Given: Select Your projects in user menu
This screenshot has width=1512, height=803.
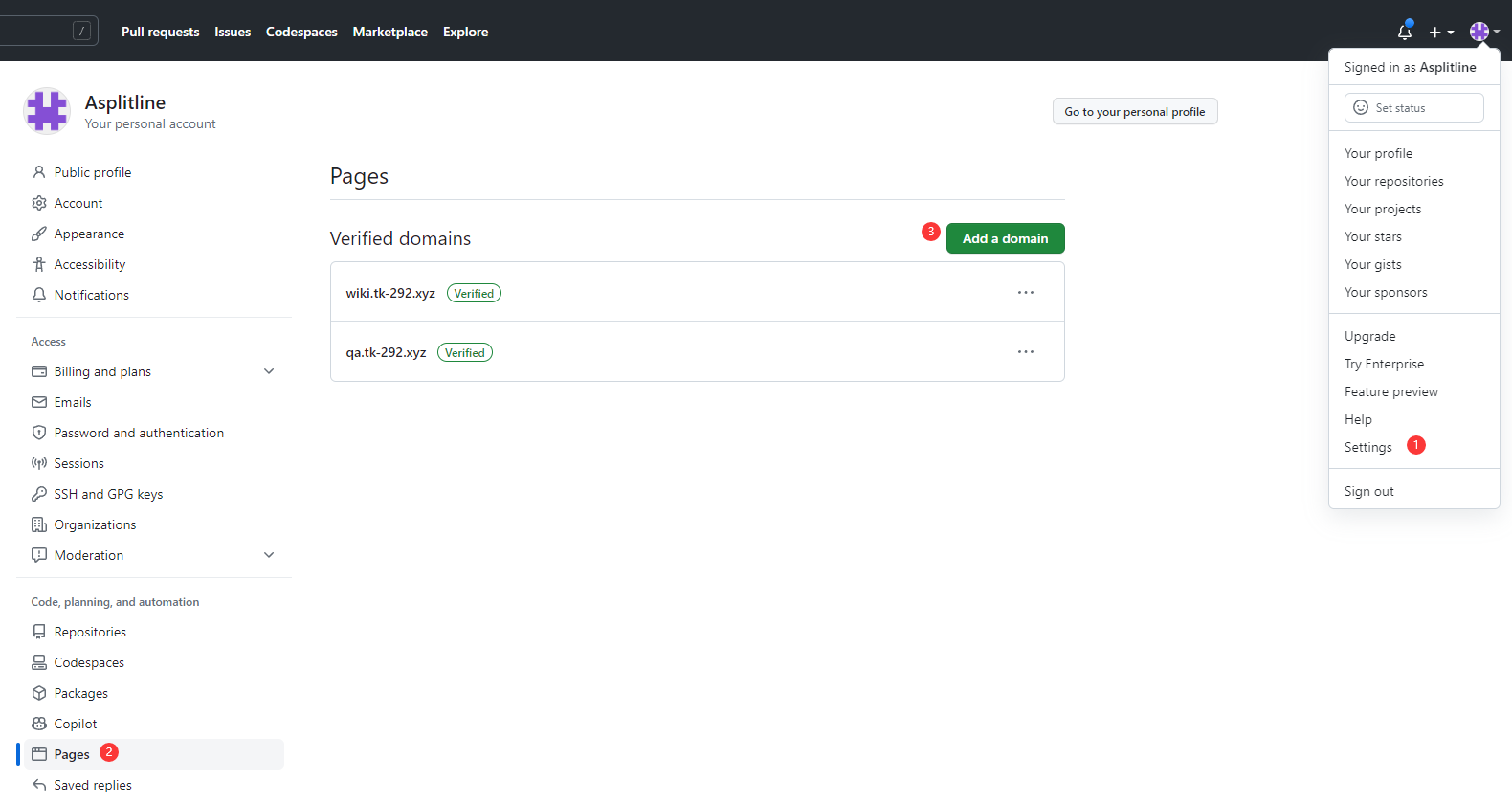Looking at the screenshot, I should 1383,209.
